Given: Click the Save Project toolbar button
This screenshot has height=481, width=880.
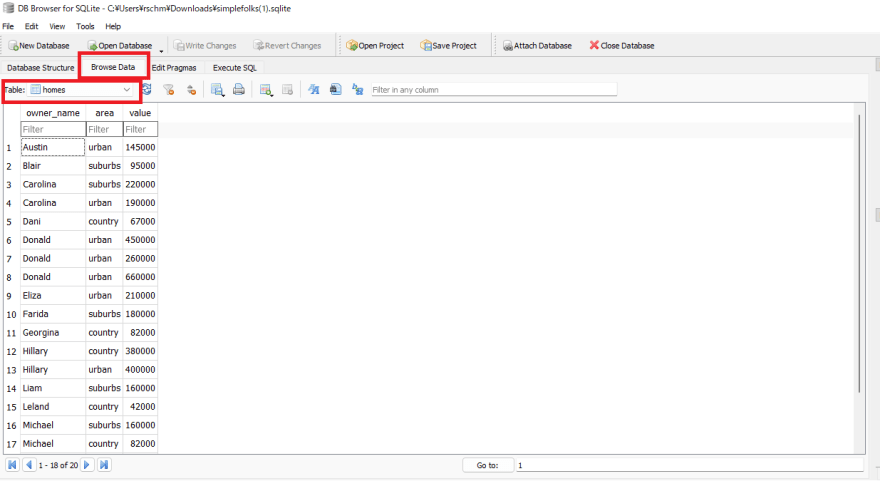Looking at the screenshot, I should tap(448, 45).
